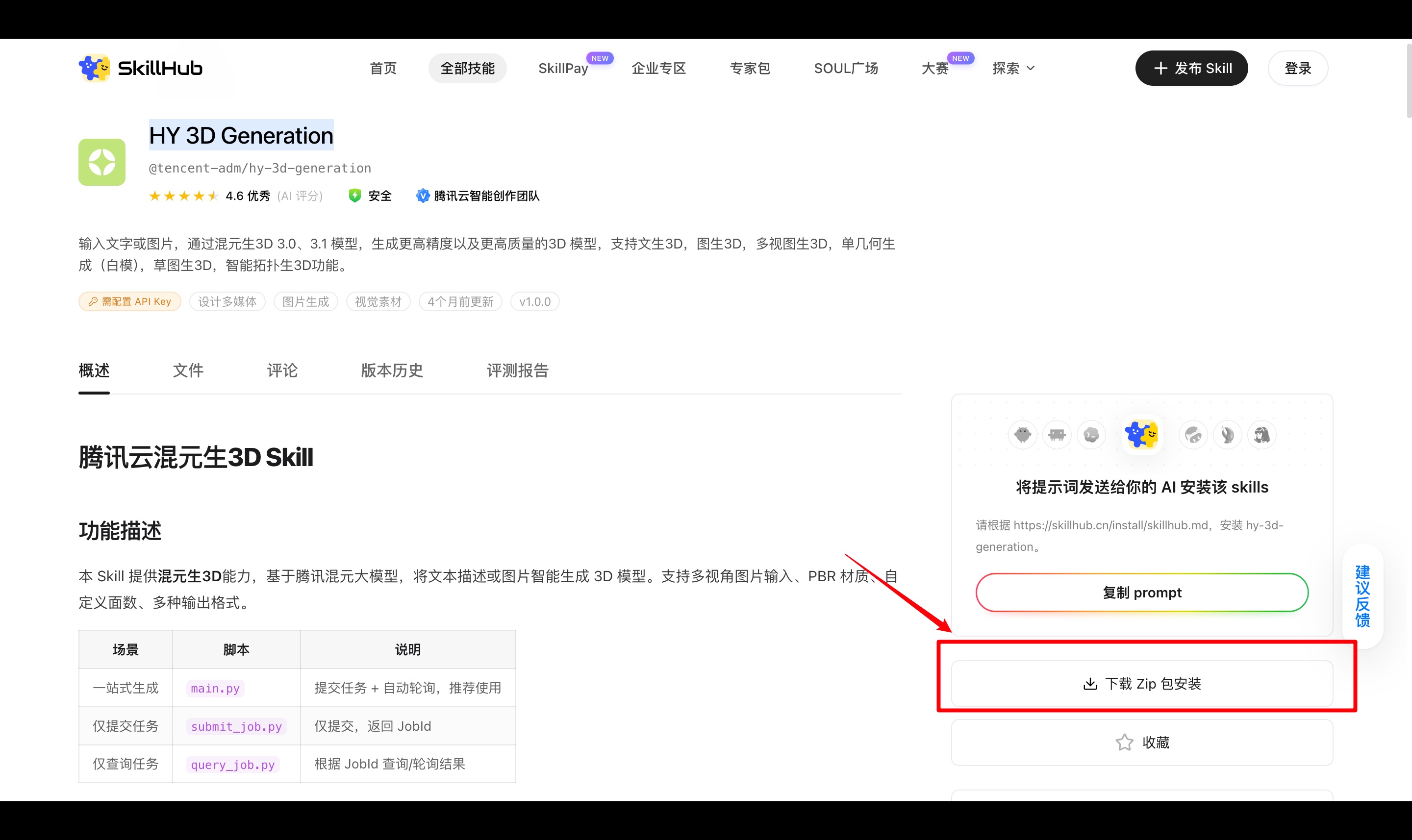The height and width of the screenshot is (840, 1412).
Task: Click the 根据 JobId 查询/轮询结果 cell
Action: click(407, 764)
